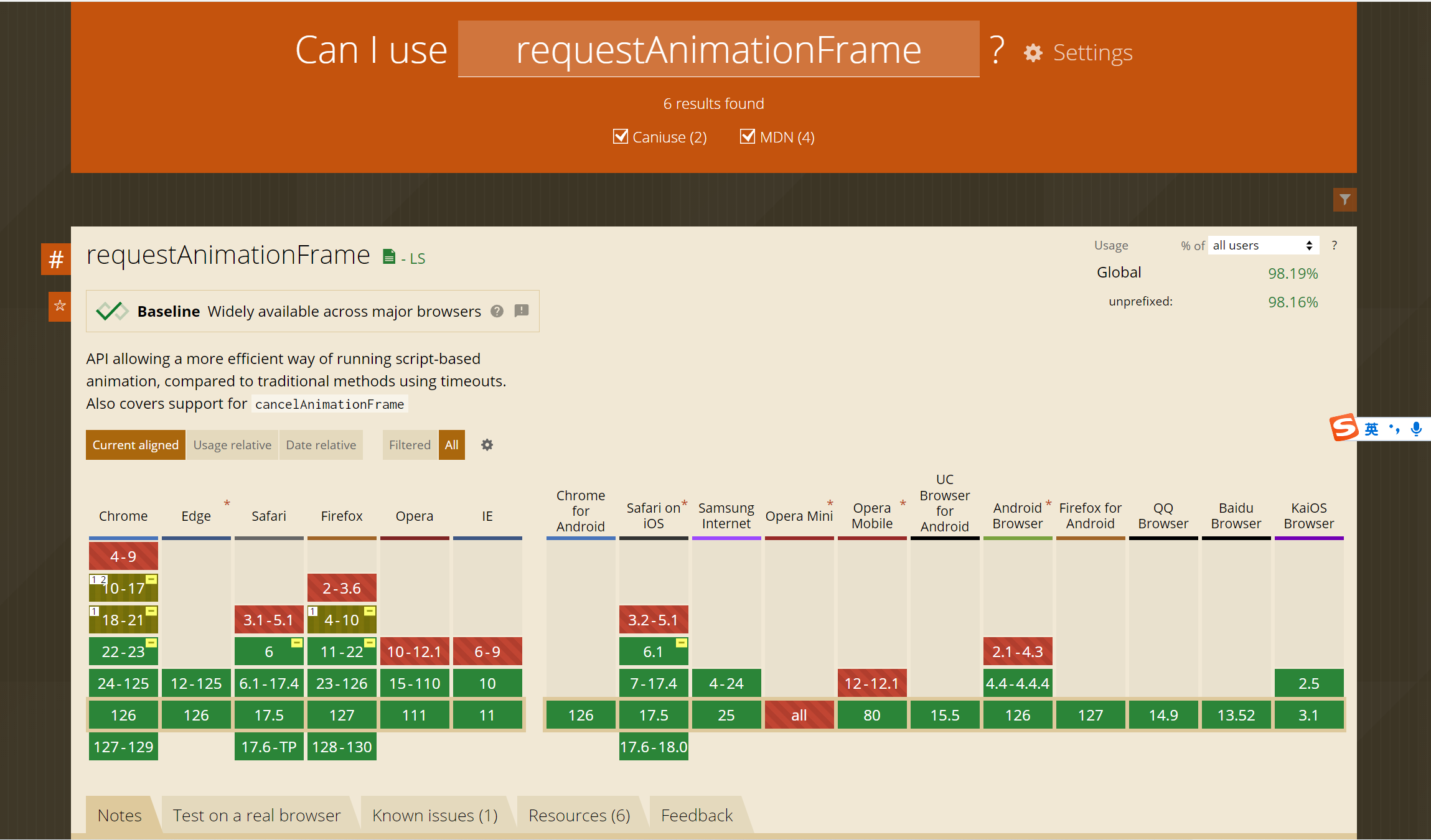1431x840 pixels.
Task: Click Android Browser 2.1-4.3 cell
Action: pos(1018,651)
